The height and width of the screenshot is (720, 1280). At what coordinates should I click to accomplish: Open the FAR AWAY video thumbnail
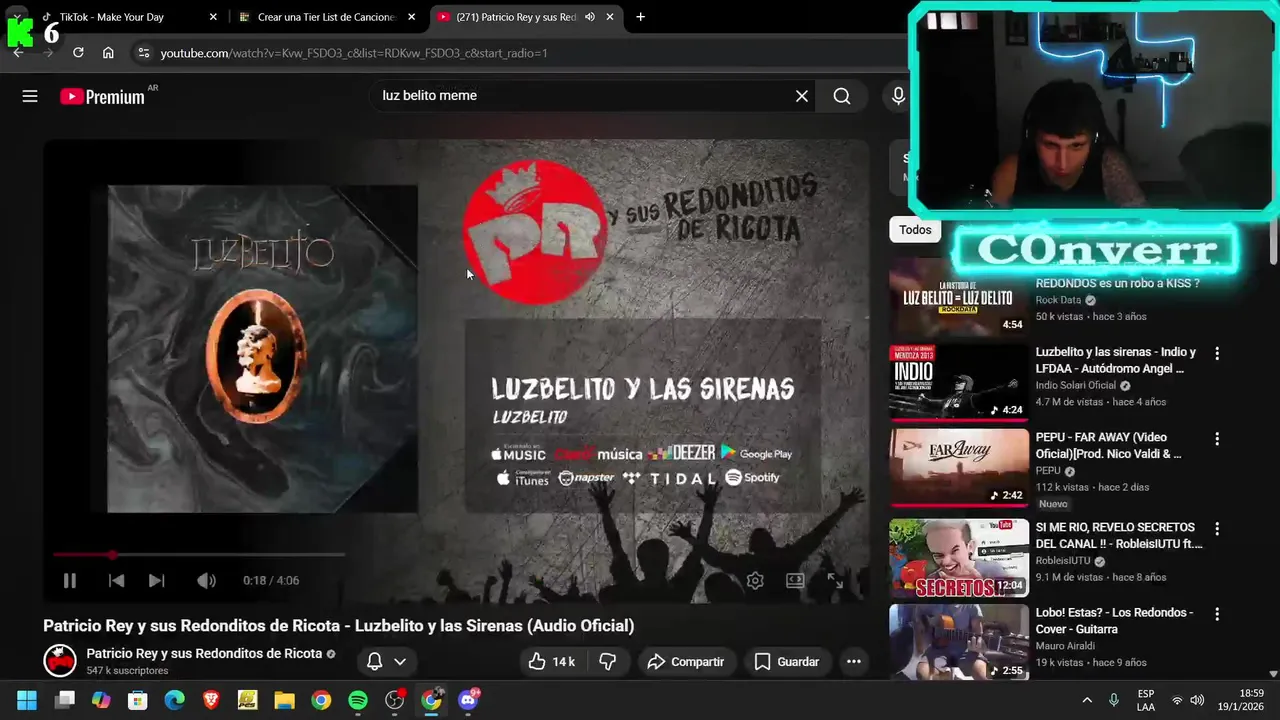(959, 468)
